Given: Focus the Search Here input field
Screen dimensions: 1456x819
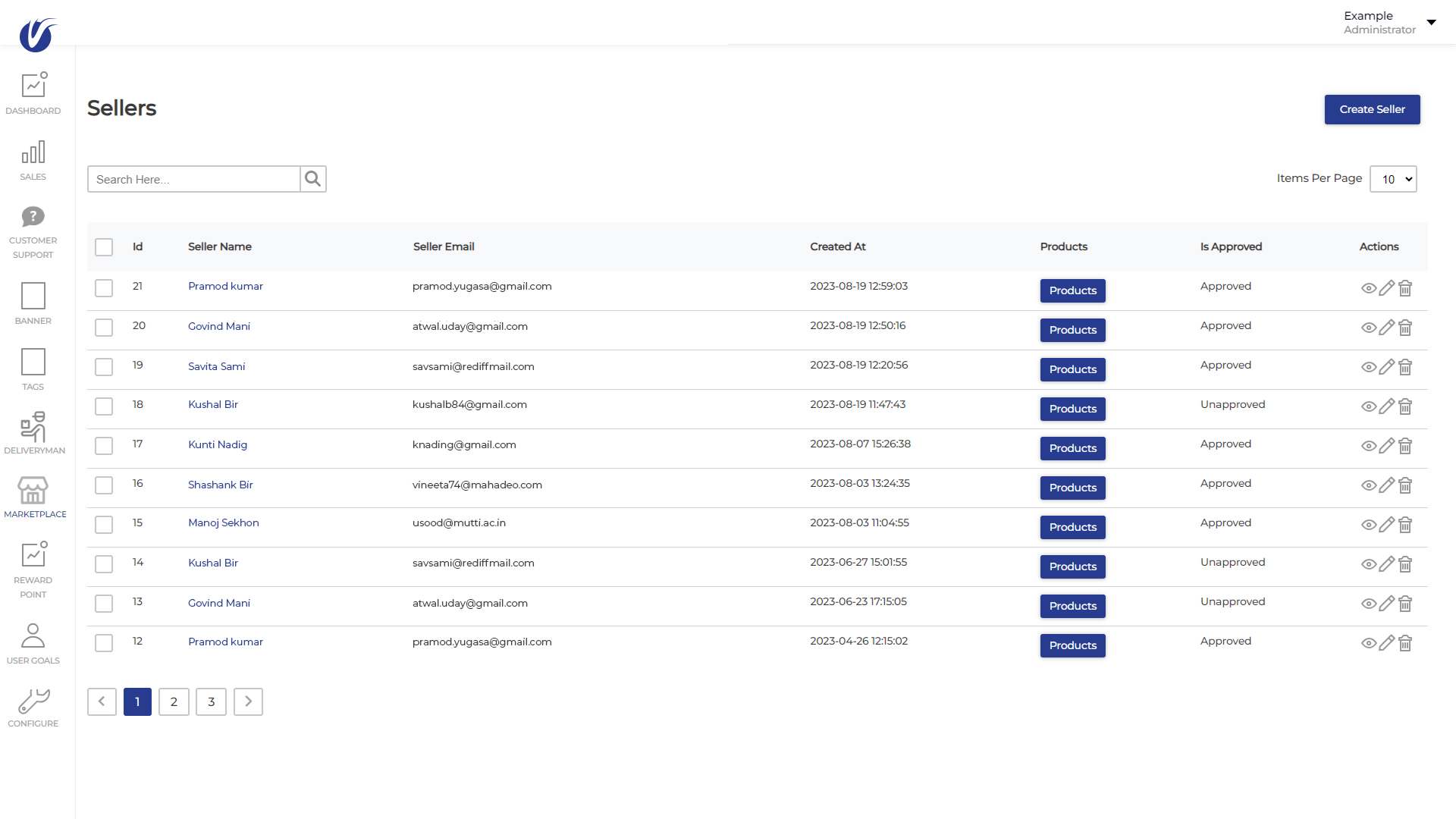Looking at the screenshot, I should (194, 179).
